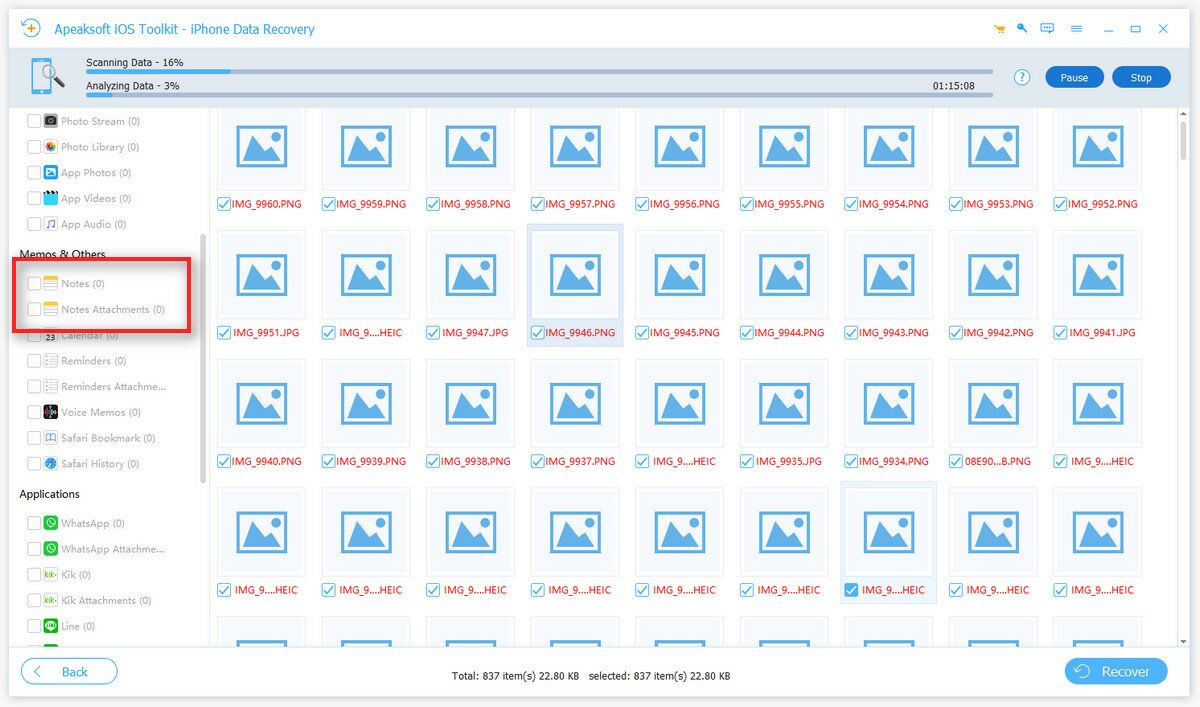This screenshot has height=707, width=1200.
Task: Select the IMG_9952.PNG thumbnail
Action: 1098,147
